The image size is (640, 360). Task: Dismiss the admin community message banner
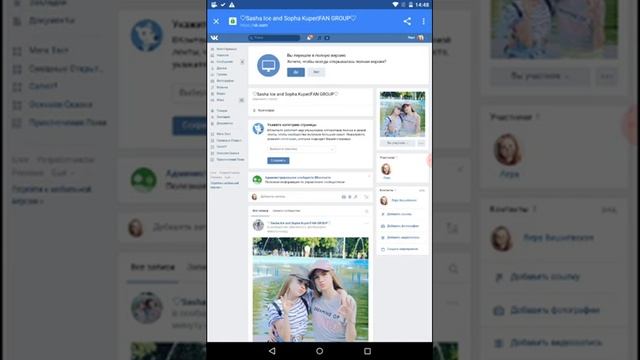coord(369,176)
